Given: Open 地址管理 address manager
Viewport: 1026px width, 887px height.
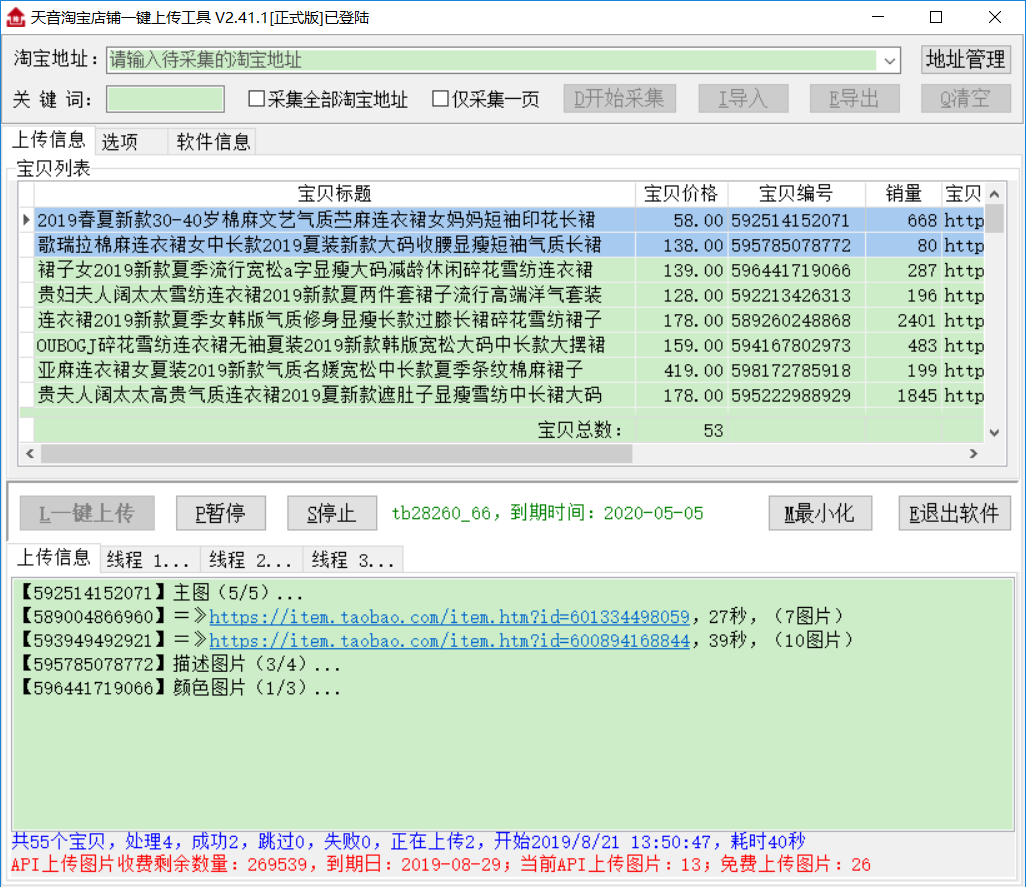Looking at the screenshot, I should tap(965, 60).
